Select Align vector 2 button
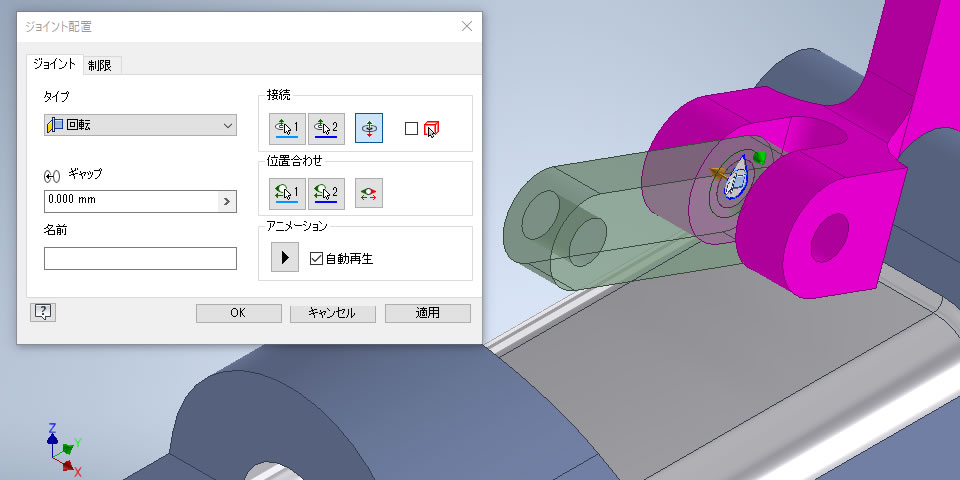 pyautogui.click(x=326, y=193)
